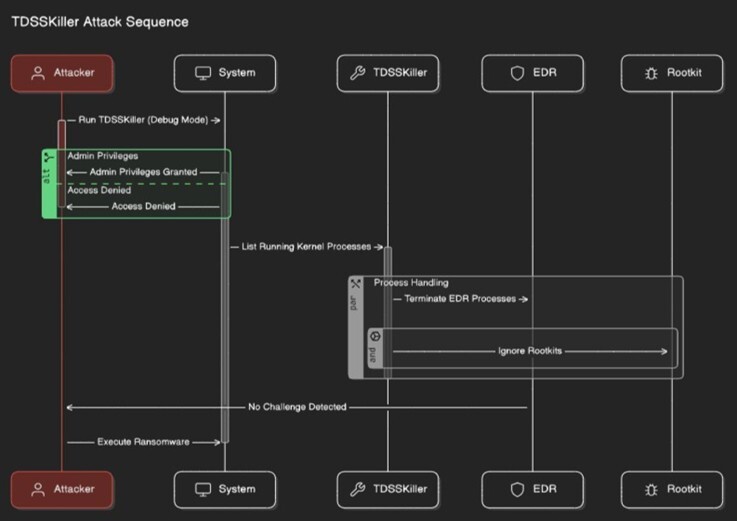The image size is (737, 521).
Task: Select the top TDSSKiller label text
Action: 400,72
